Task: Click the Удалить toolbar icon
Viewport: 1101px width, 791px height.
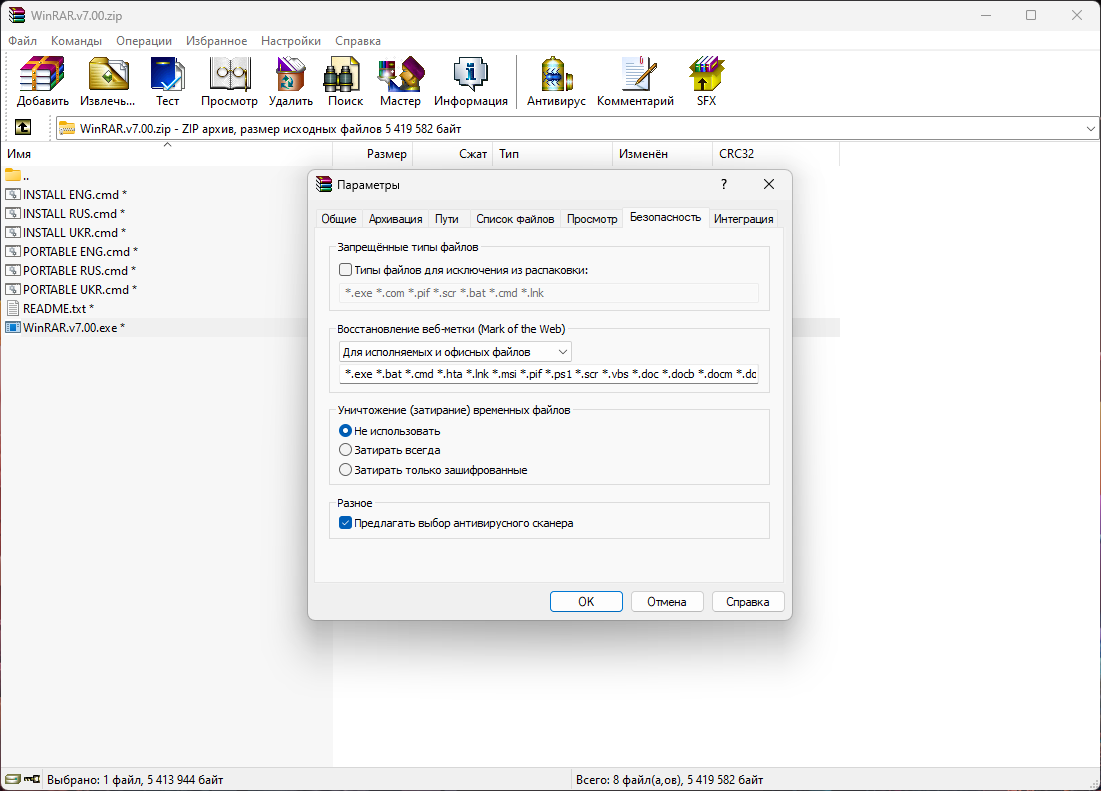Action: pyautogui.click(x=291, y=81)
